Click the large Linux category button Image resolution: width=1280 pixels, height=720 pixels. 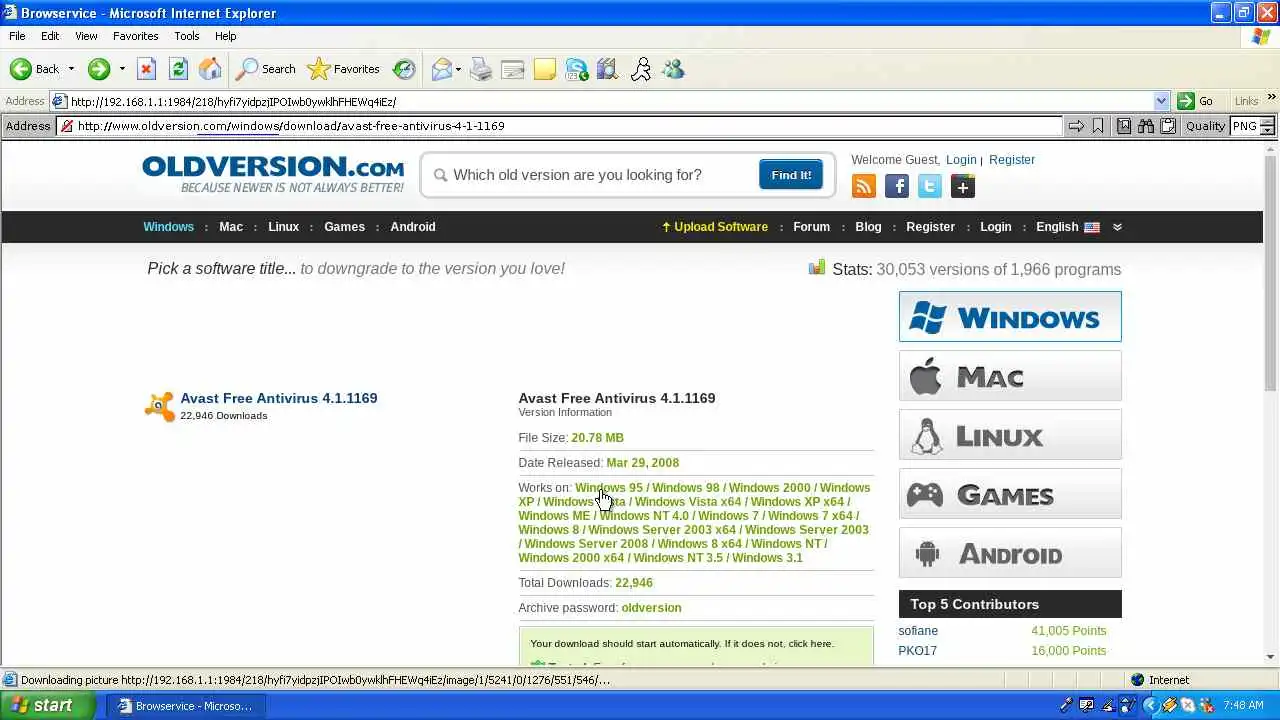pyautogui.click(x=1010, y=435)
